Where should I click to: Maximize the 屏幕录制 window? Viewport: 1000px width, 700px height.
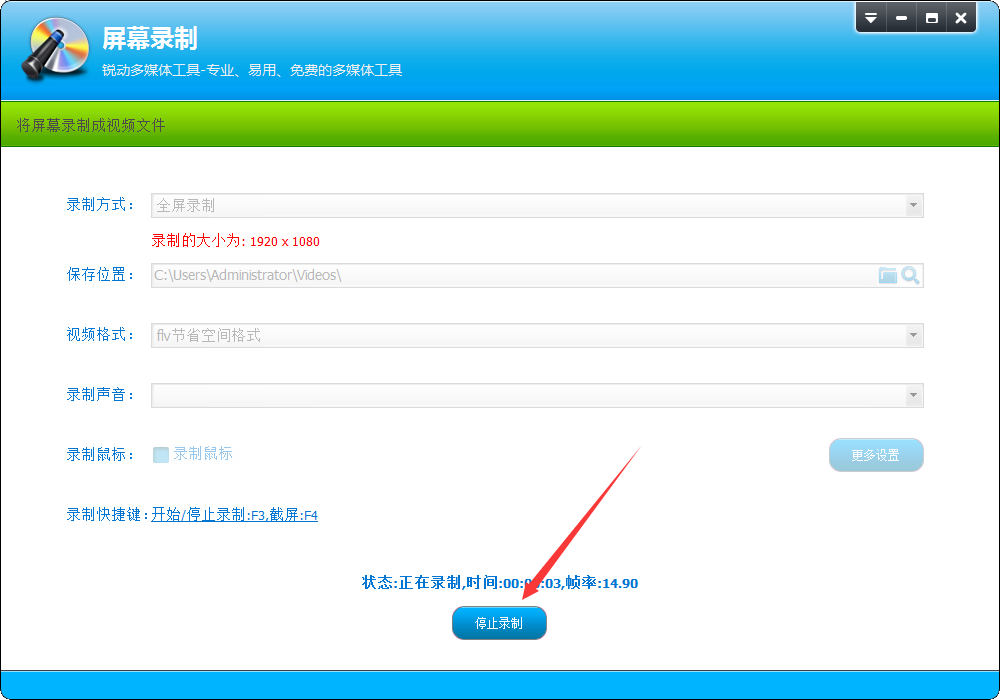931,18
